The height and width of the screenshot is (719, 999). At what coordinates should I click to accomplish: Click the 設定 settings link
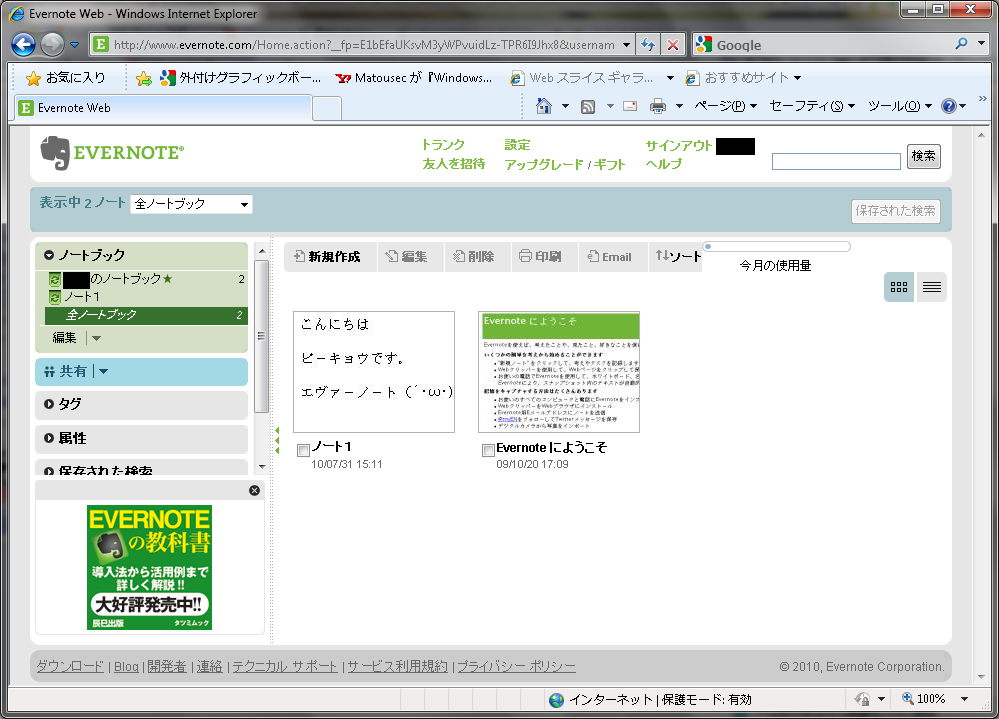(517, 145)
